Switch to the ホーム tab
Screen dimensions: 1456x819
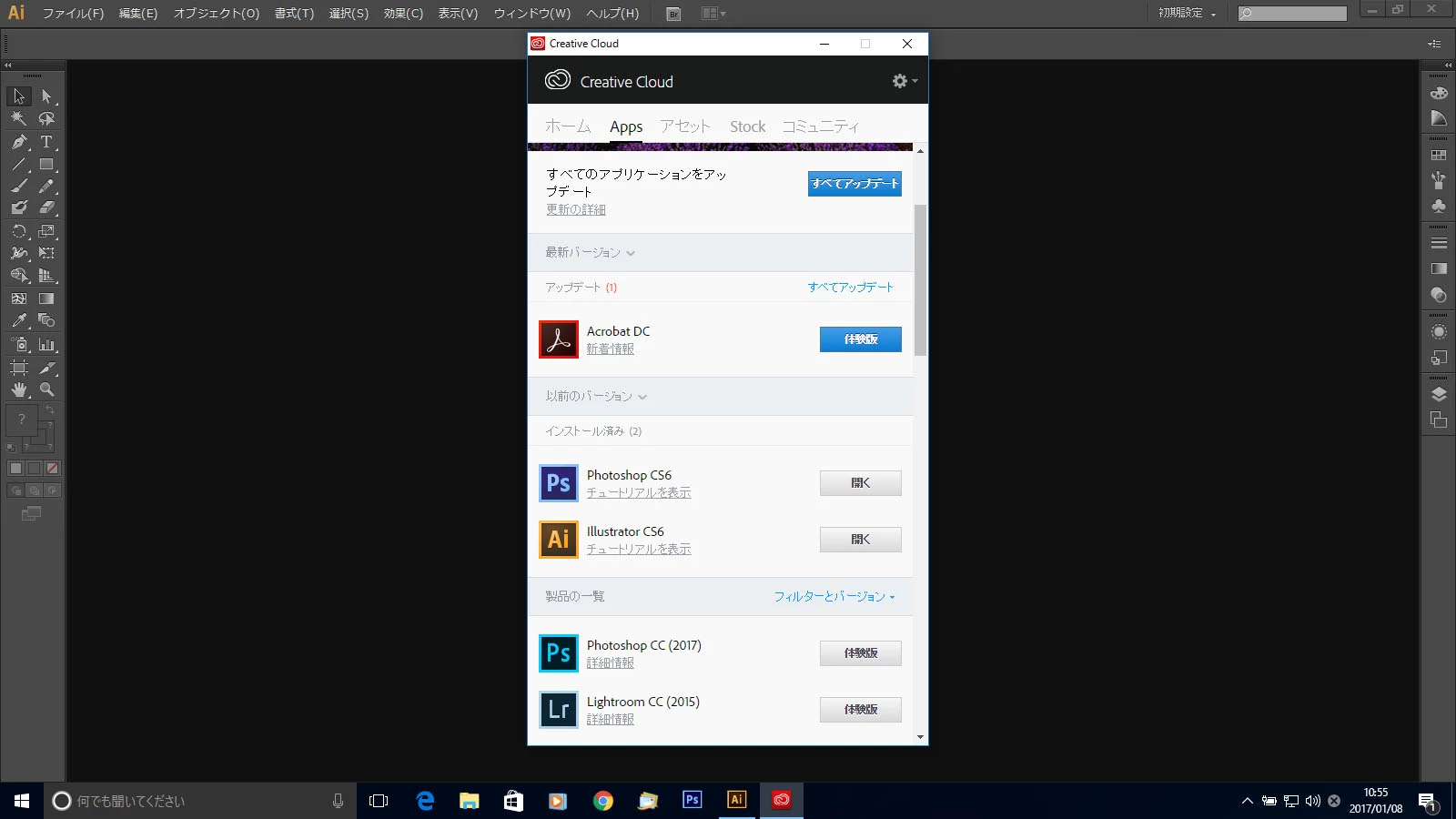coord(568,126)
